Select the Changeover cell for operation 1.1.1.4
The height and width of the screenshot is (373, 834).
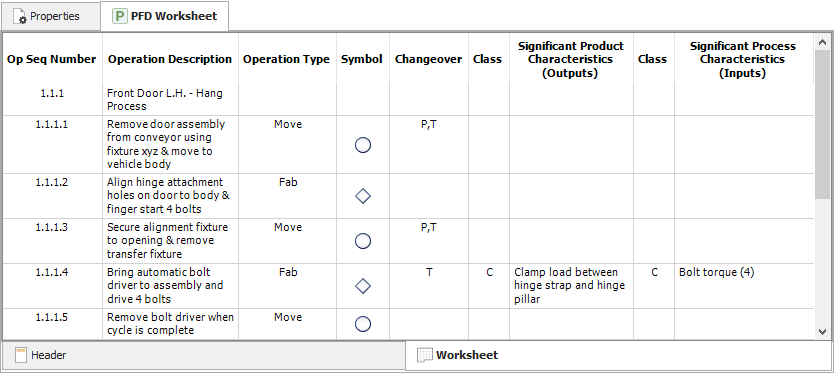pos(429,286)
